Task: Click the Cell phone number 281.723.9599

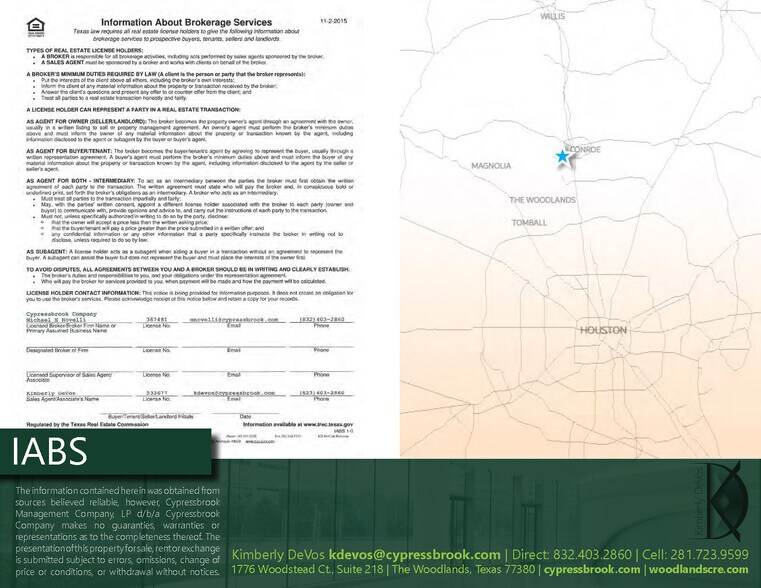Action: [708, 555]
